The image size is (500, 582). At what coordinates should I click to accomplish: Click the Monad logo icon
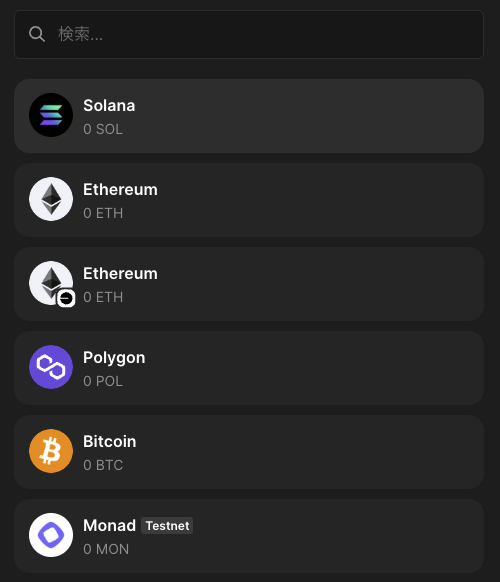(x=51, y=535)
